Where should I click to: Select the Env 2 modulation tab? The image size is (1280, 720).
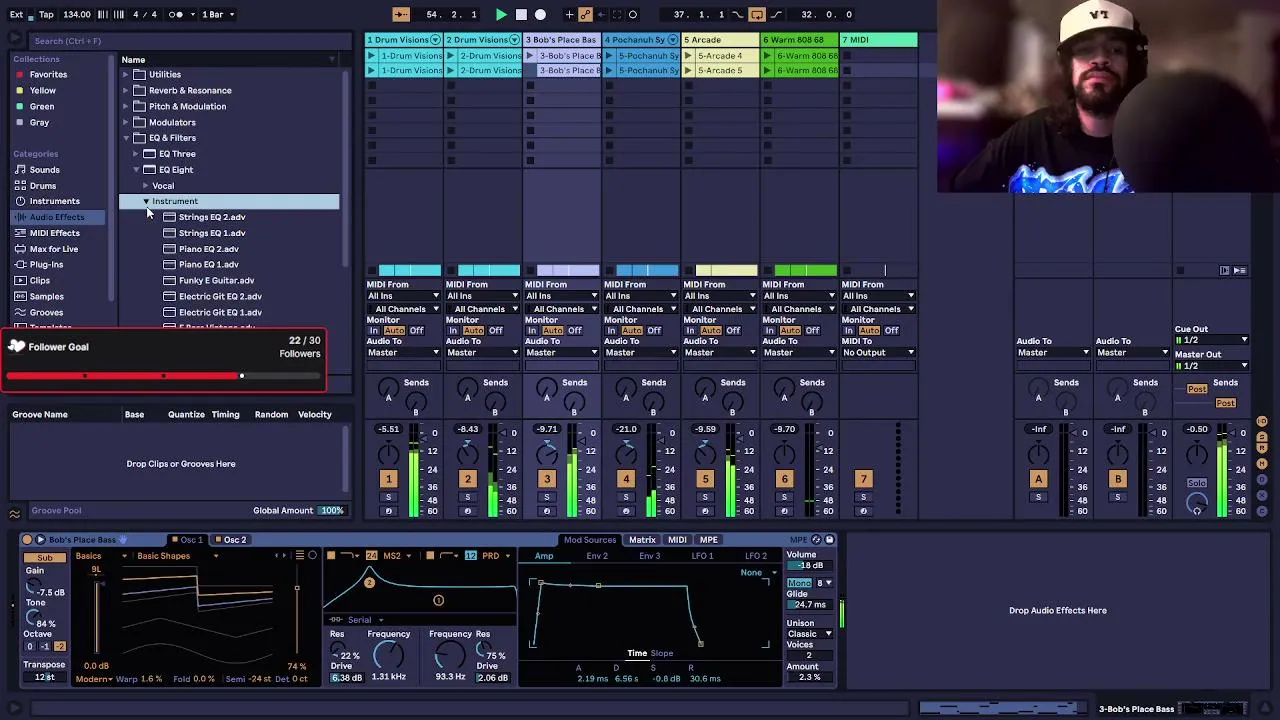pyautogui.click(x=597, y=556)
